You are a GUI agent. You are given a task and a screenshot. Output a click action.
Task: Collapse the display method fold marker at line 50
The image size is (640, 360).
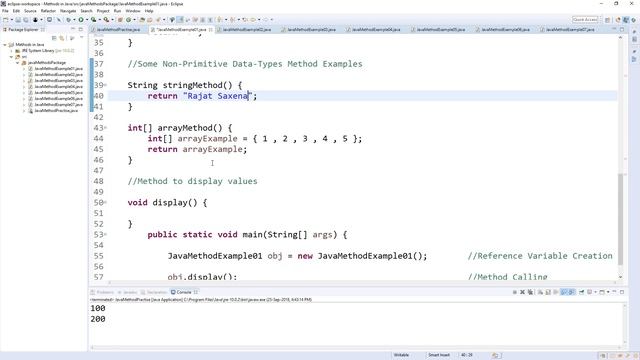point(105,202)
